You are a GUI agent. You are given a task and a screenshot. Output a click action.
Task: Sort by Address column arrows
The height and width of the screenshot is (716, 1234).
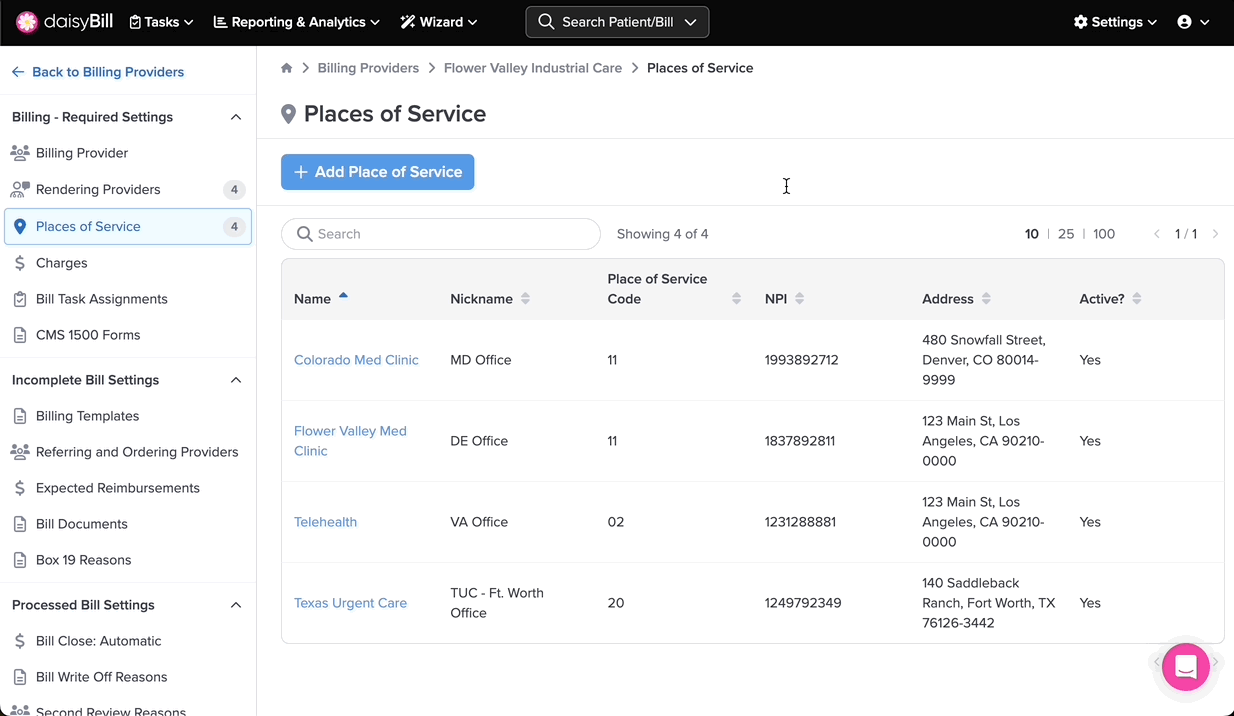coord(986,299)
